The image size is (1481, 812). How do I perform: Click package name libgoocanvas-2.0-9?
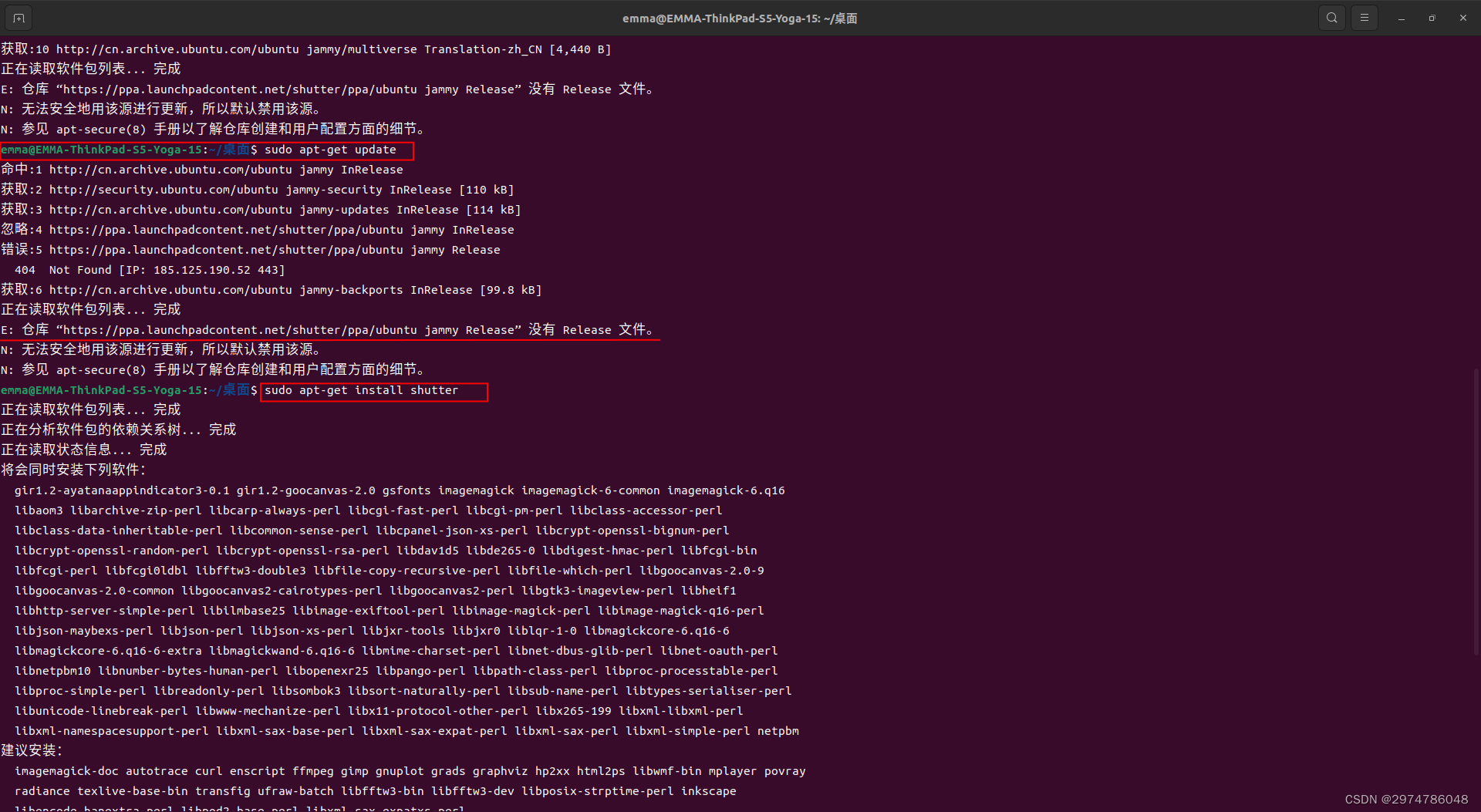[702, 571]
